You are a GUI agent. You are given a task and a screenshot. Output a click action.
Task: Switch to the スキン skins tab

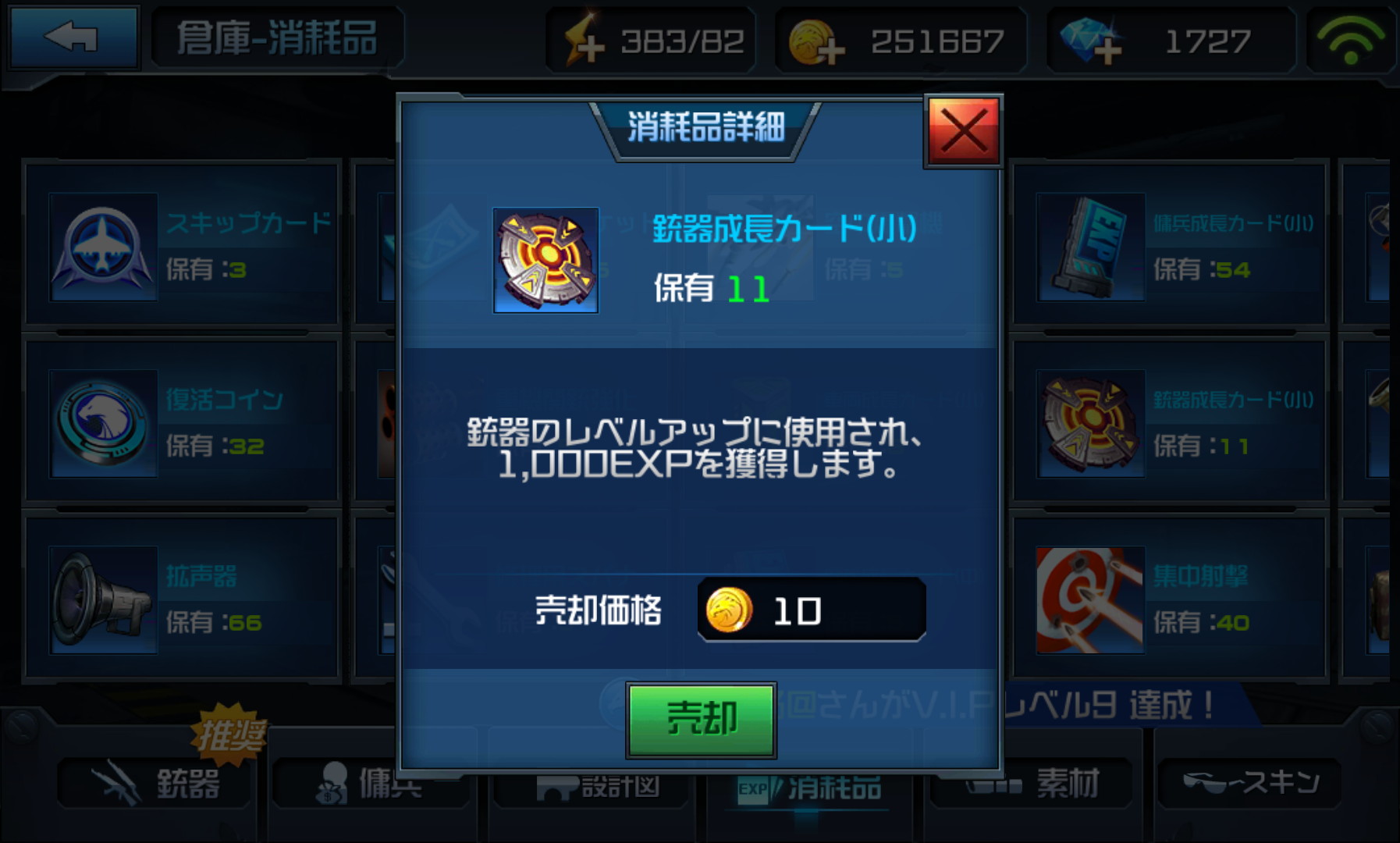[1249, 783]
